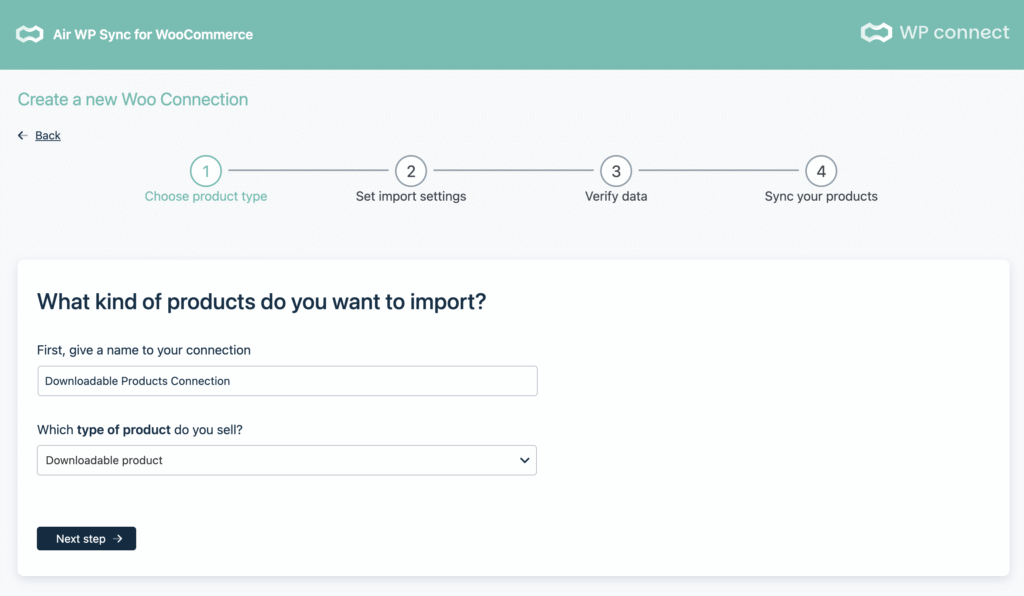The width and height of the screenshot is (1024, 596).
Task: Click the WP connect logo icon
Action: (876, 33)
